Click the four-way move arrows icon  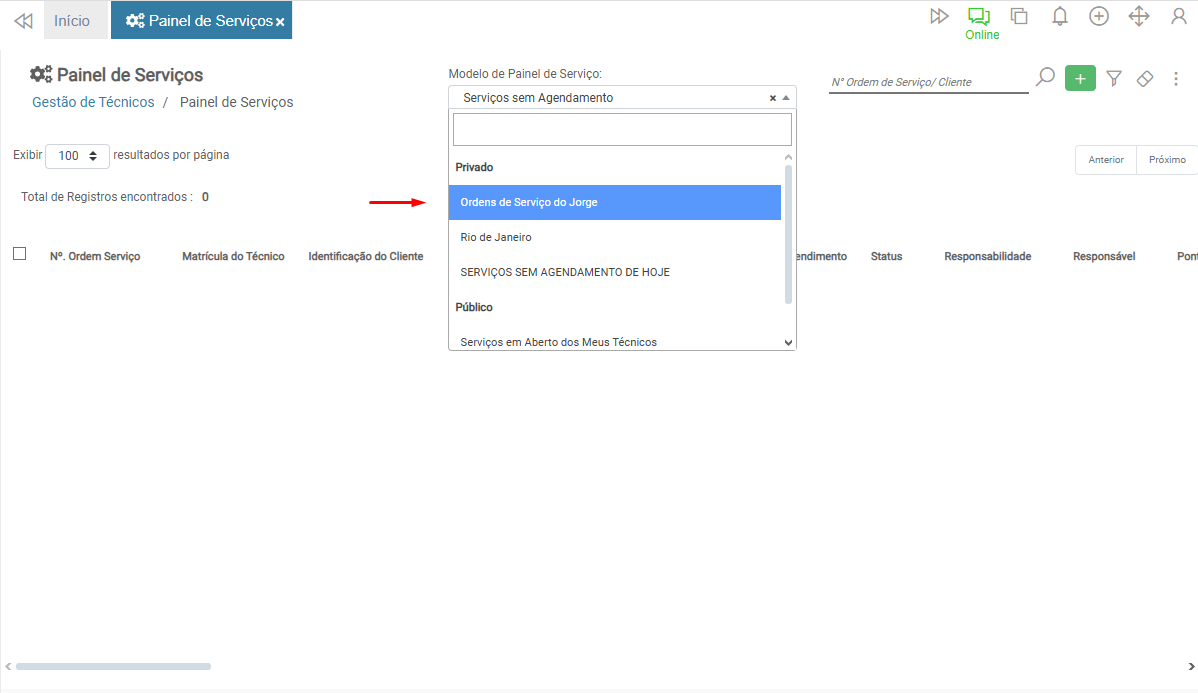(1139, 16)
